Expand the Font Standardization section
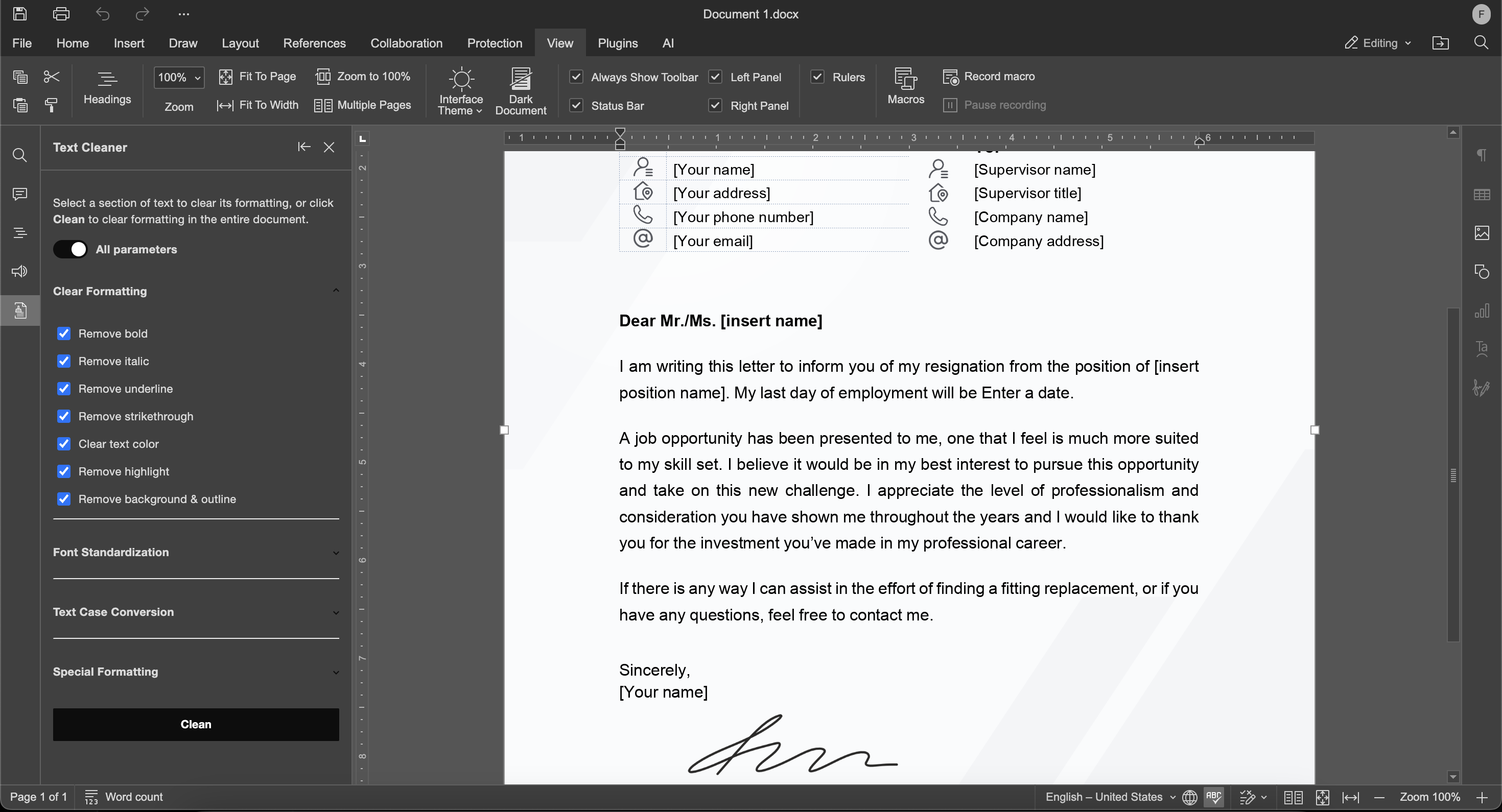The image size is (1502, 812). point(335,552)
